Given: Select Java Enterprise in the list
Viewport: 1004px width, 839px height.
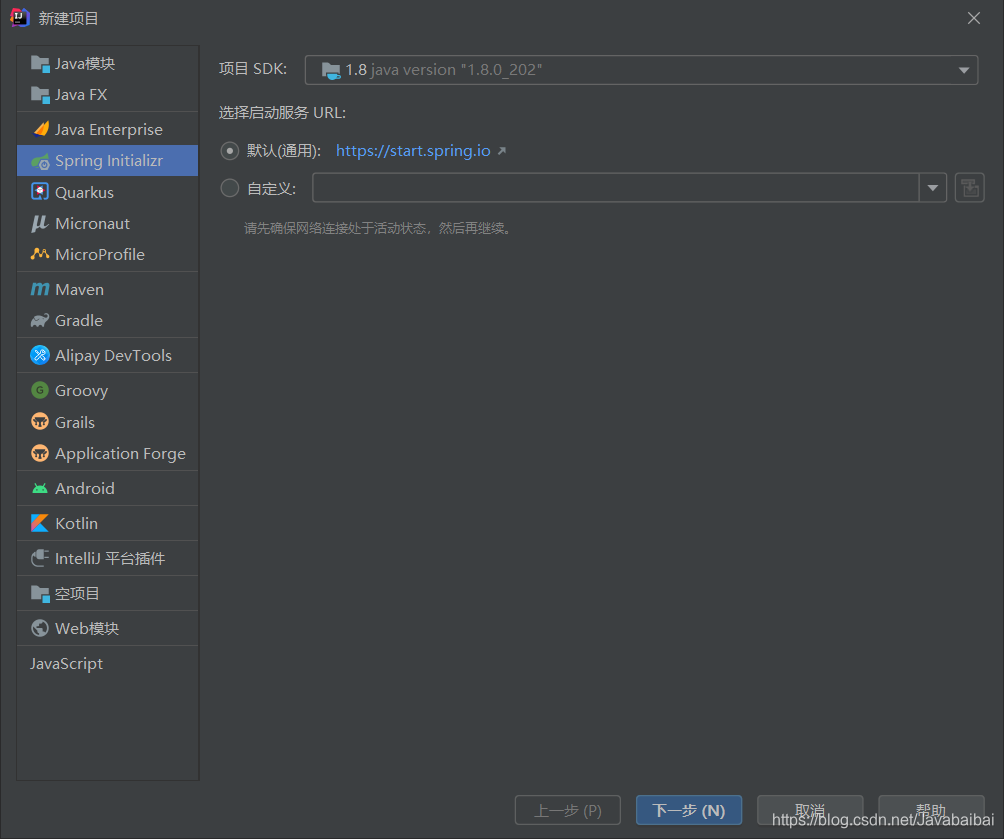Looking at the screenshot, I should point(108,129).
